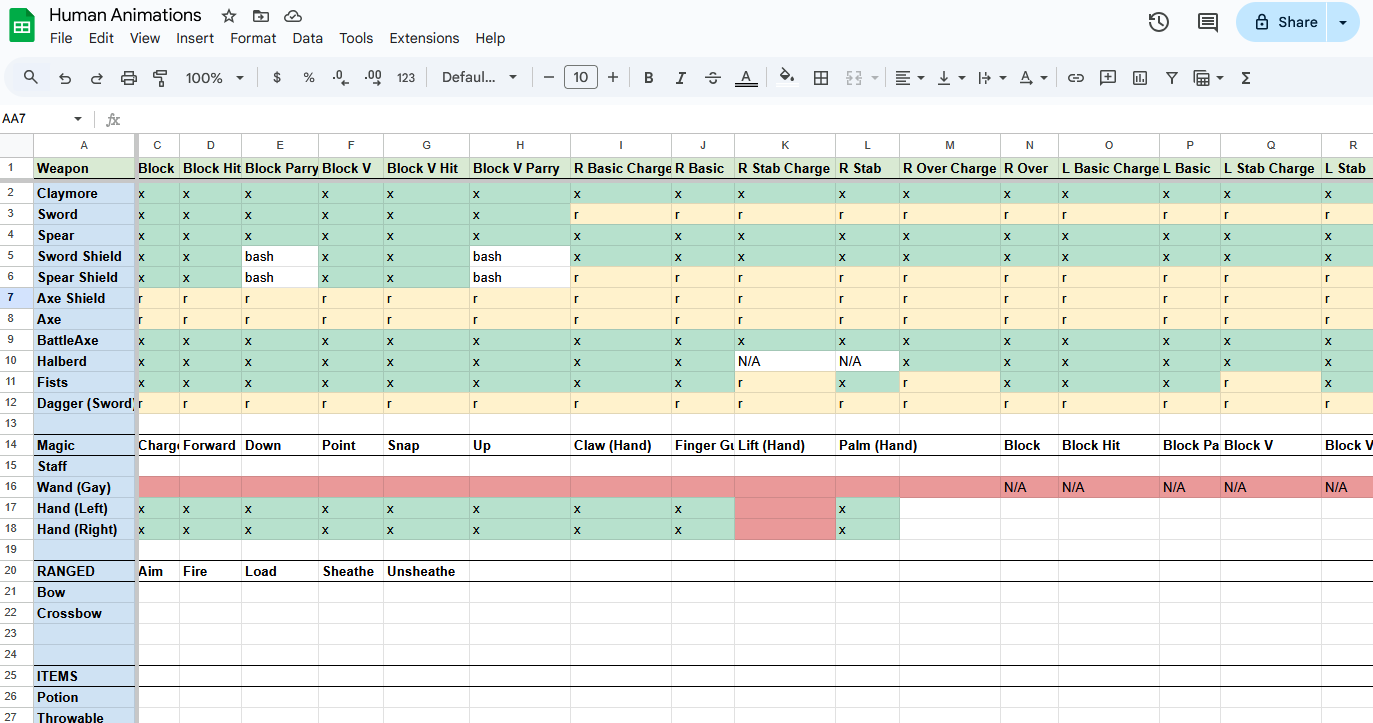The height and width of the screenshot is (723, 1373).
Task: Open the Name box dropdown arrow
Action: point(79,119)
